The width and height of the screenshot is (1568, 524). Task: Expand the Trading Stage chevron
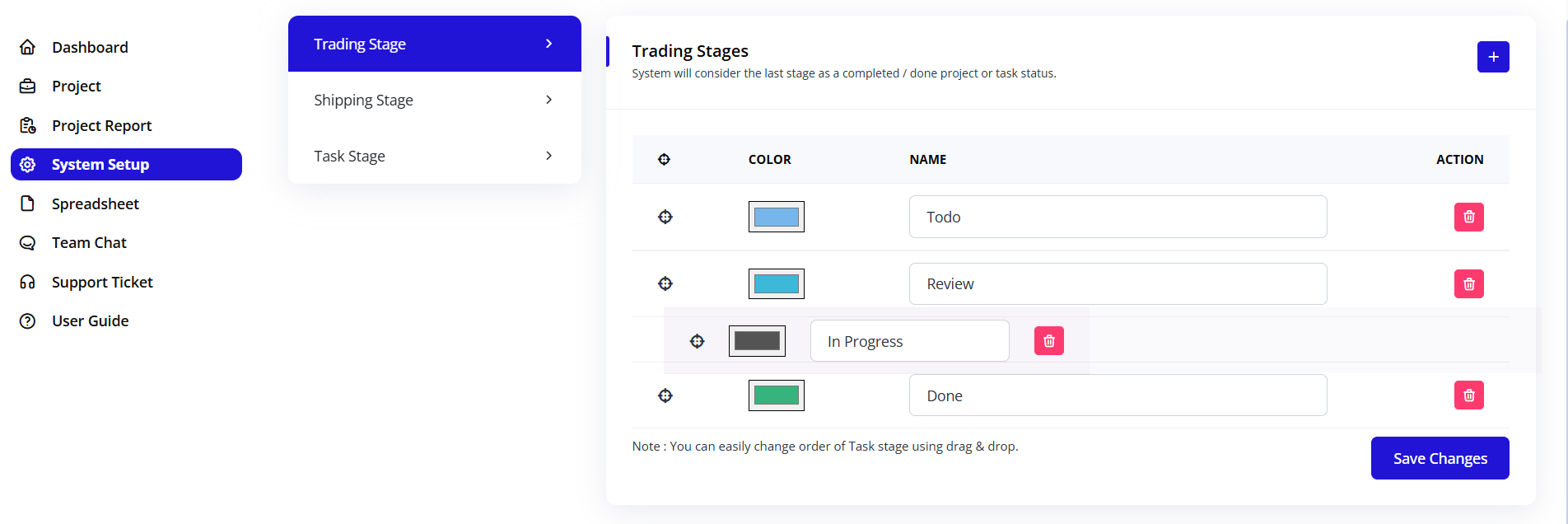[x=549, y=44]
